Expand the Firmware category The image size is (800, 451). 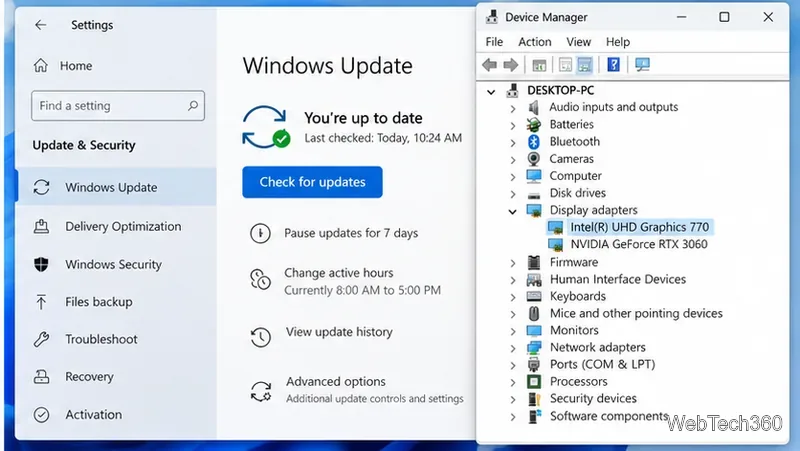point(513,263)
